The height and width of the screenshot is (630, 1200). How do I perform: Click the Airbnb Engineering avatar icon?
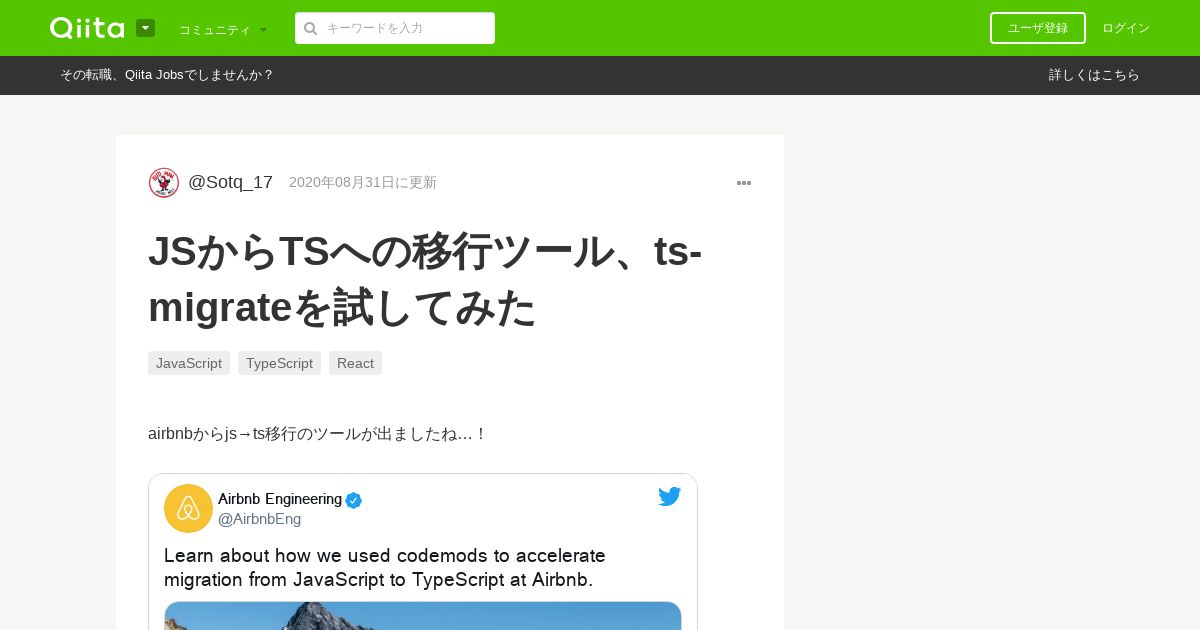pyautogui.click(x=188, y=508)
